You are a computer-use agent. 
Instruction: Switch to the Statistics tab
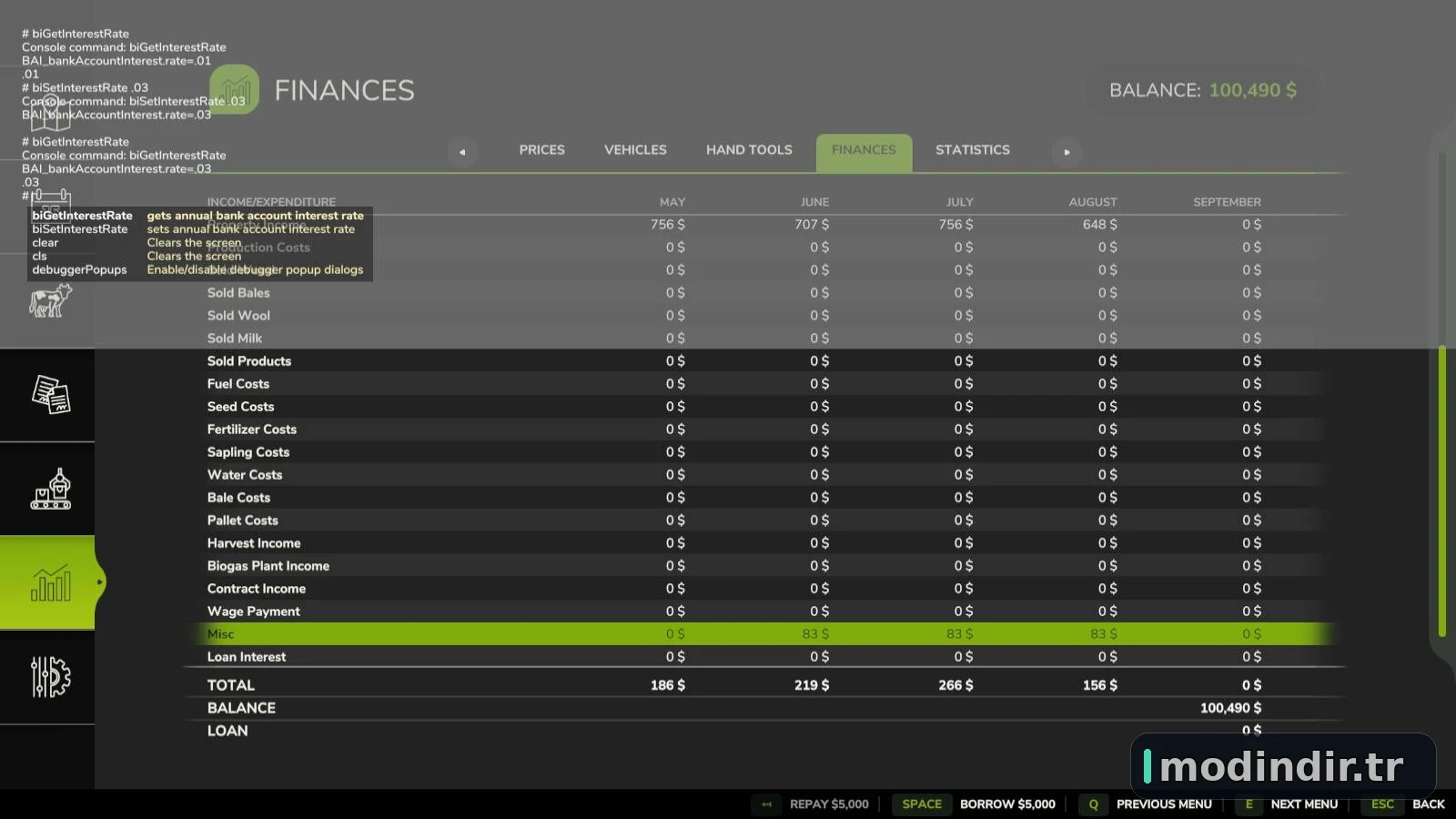tap(973, 150)
